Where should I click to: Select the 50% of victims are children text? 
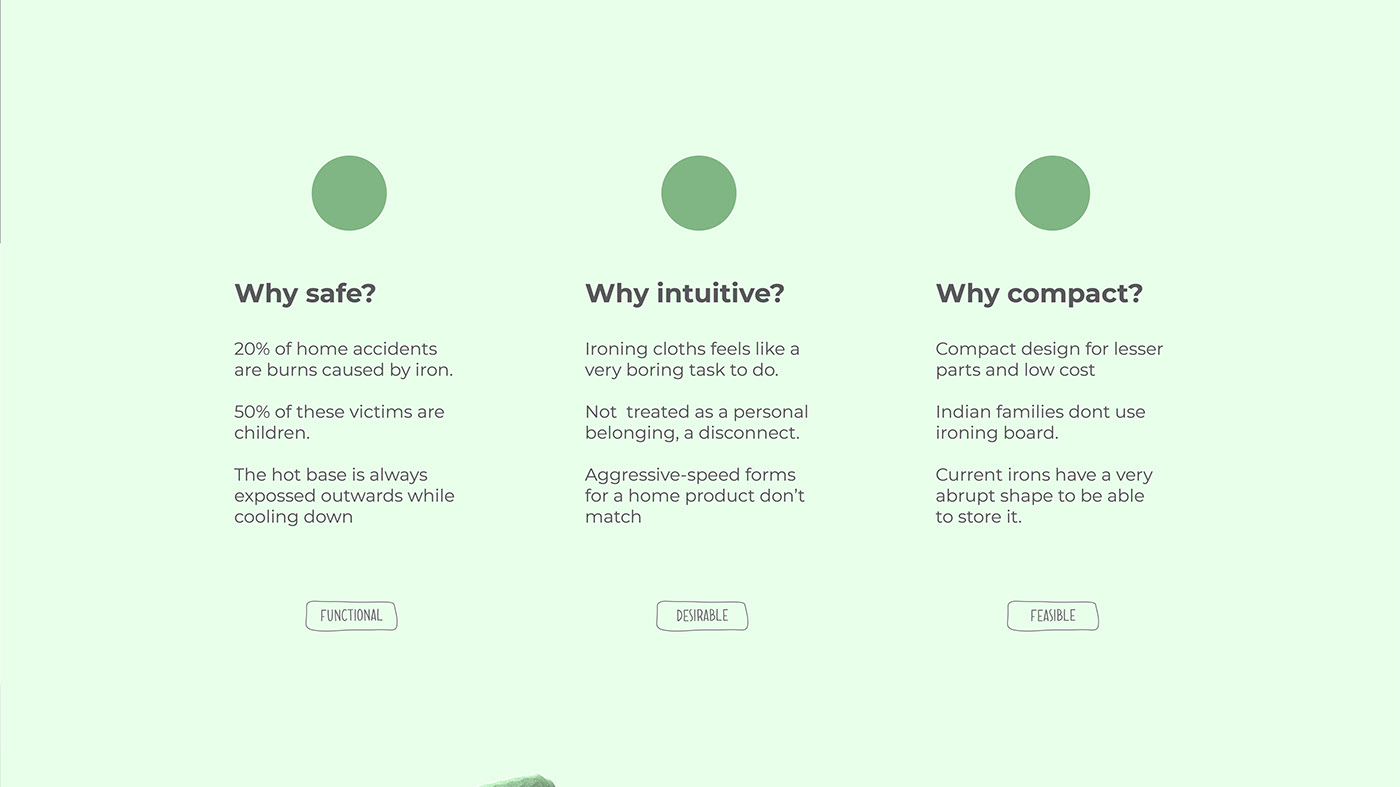[x=339, y=422]
